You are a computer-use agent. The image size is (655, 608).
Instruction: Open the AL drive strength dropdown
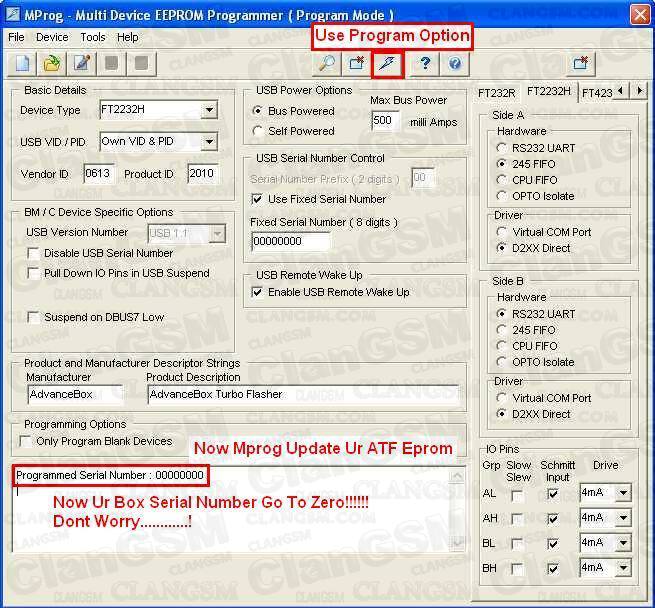pyautogui.click(x=623, y=493)
